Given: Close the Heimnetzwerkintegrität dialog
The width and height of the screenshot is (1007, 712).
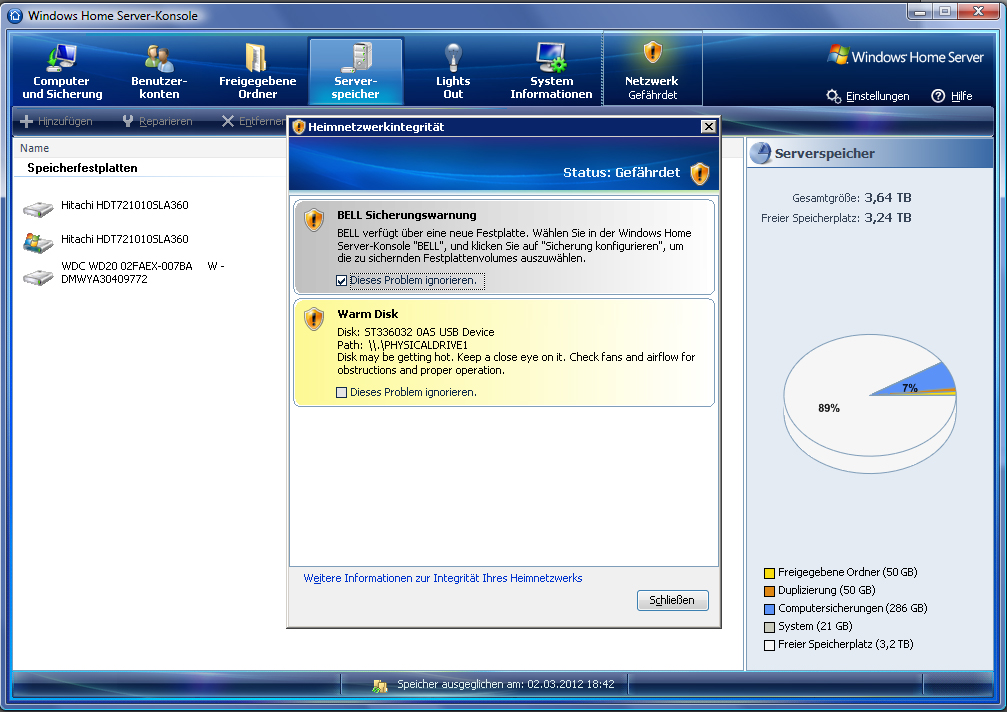Looking at the screenshot, I should click(708, 126).
